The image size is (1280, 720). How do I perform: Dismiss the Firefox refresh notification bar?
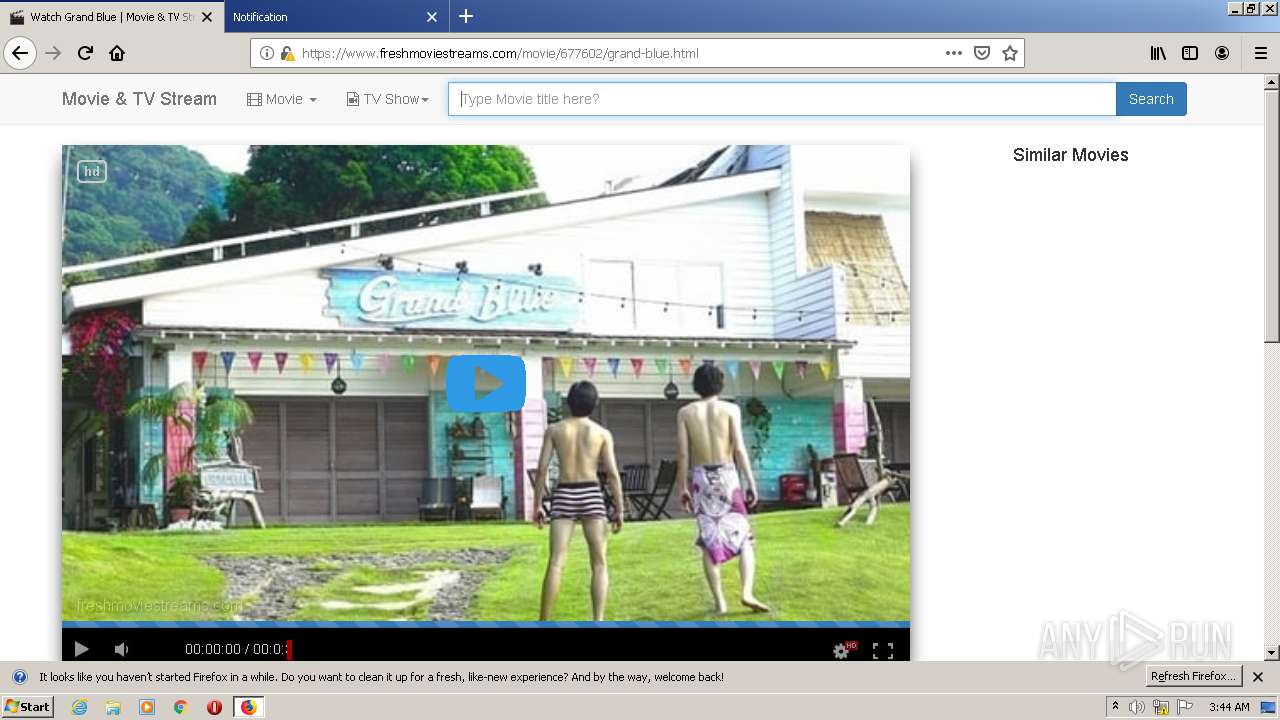coord(1258,677)
